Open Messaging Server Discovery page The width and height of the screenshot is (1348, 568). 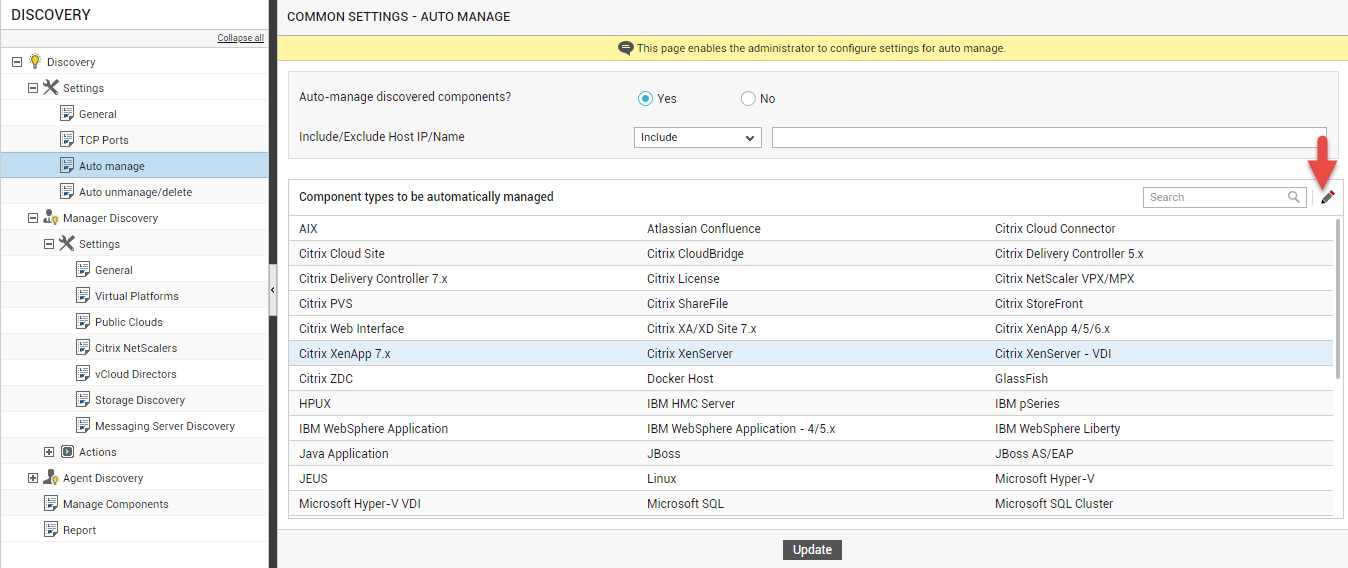[165, 426]
